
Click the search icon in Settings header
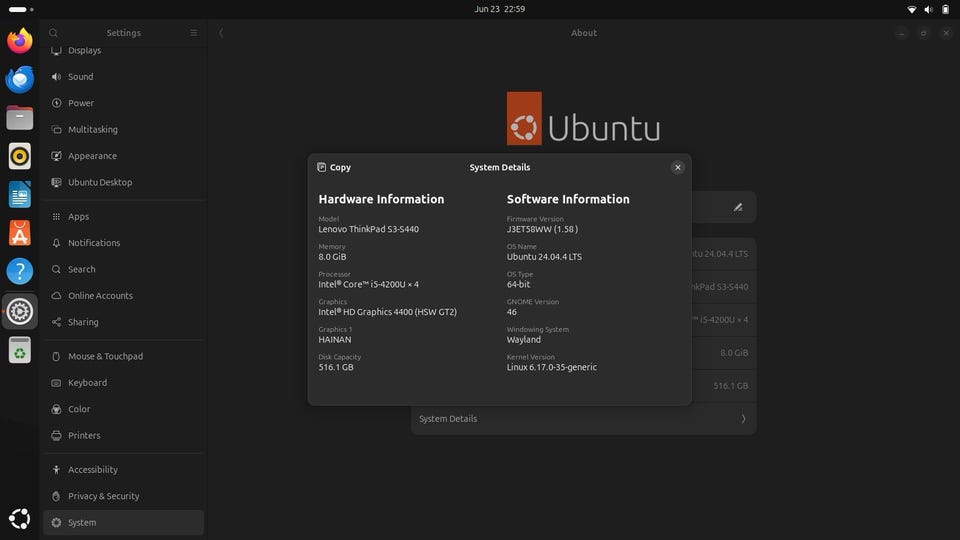[54, 32]
